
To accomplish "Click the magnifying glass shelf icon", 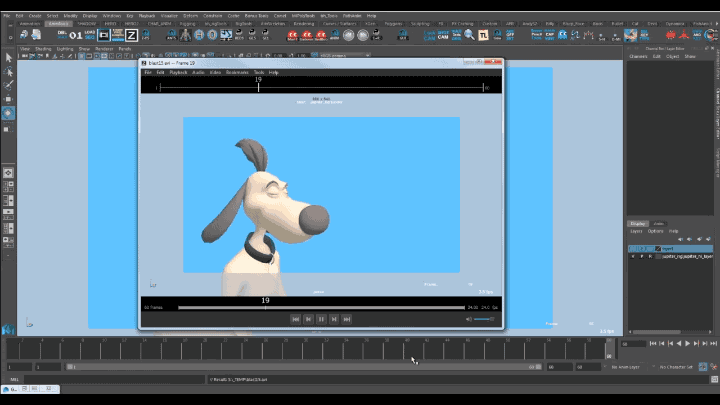I will click(x=469, y=35).
